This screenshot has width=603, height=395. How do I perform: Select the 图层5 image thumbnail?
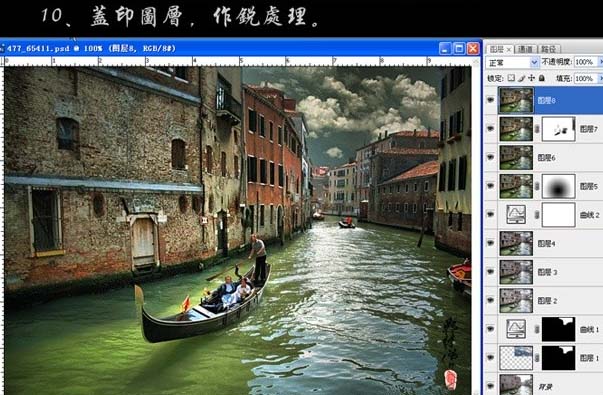pos(516,186)
